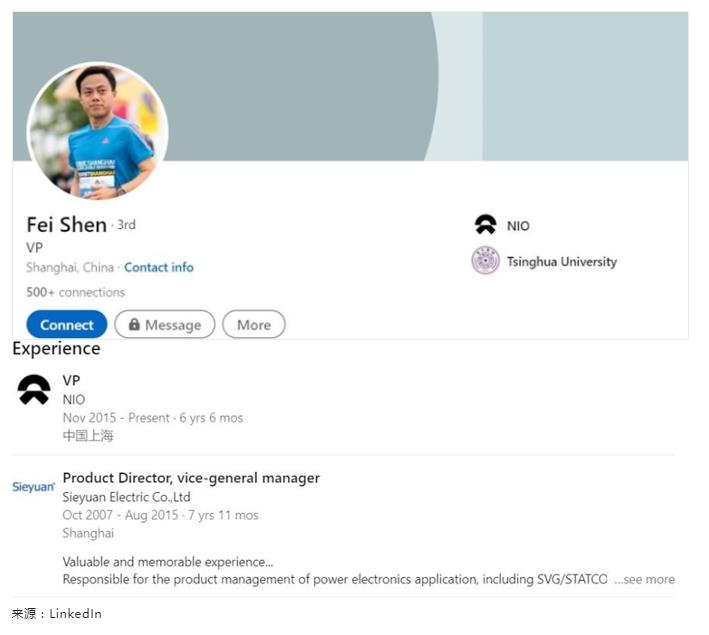The width and height of the screenshot is (709, 635).
Task: Open the Contact info link
Action: (159, 267)
